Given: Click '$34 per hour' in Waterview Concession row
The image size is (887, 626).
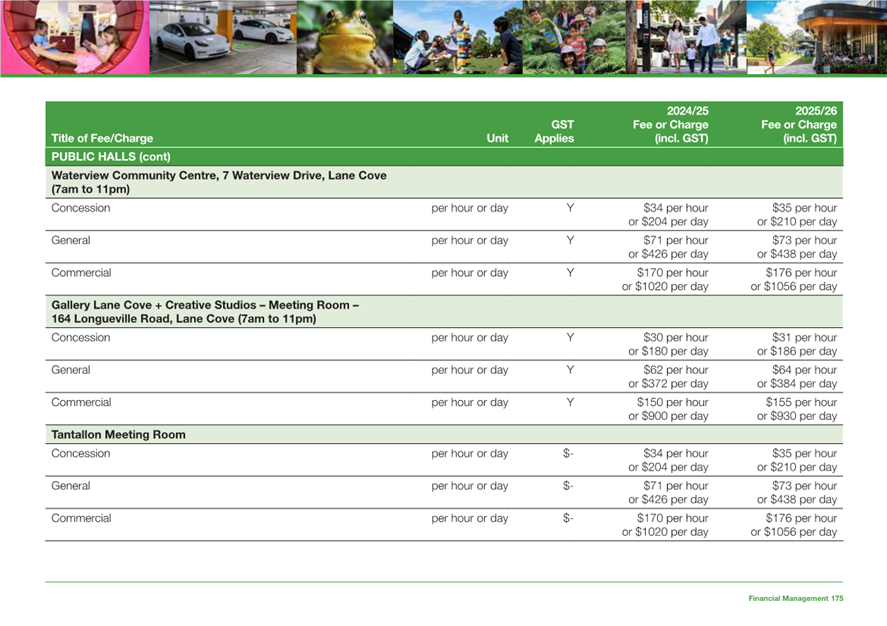Looking at the screenshot, I should point(675,208).
